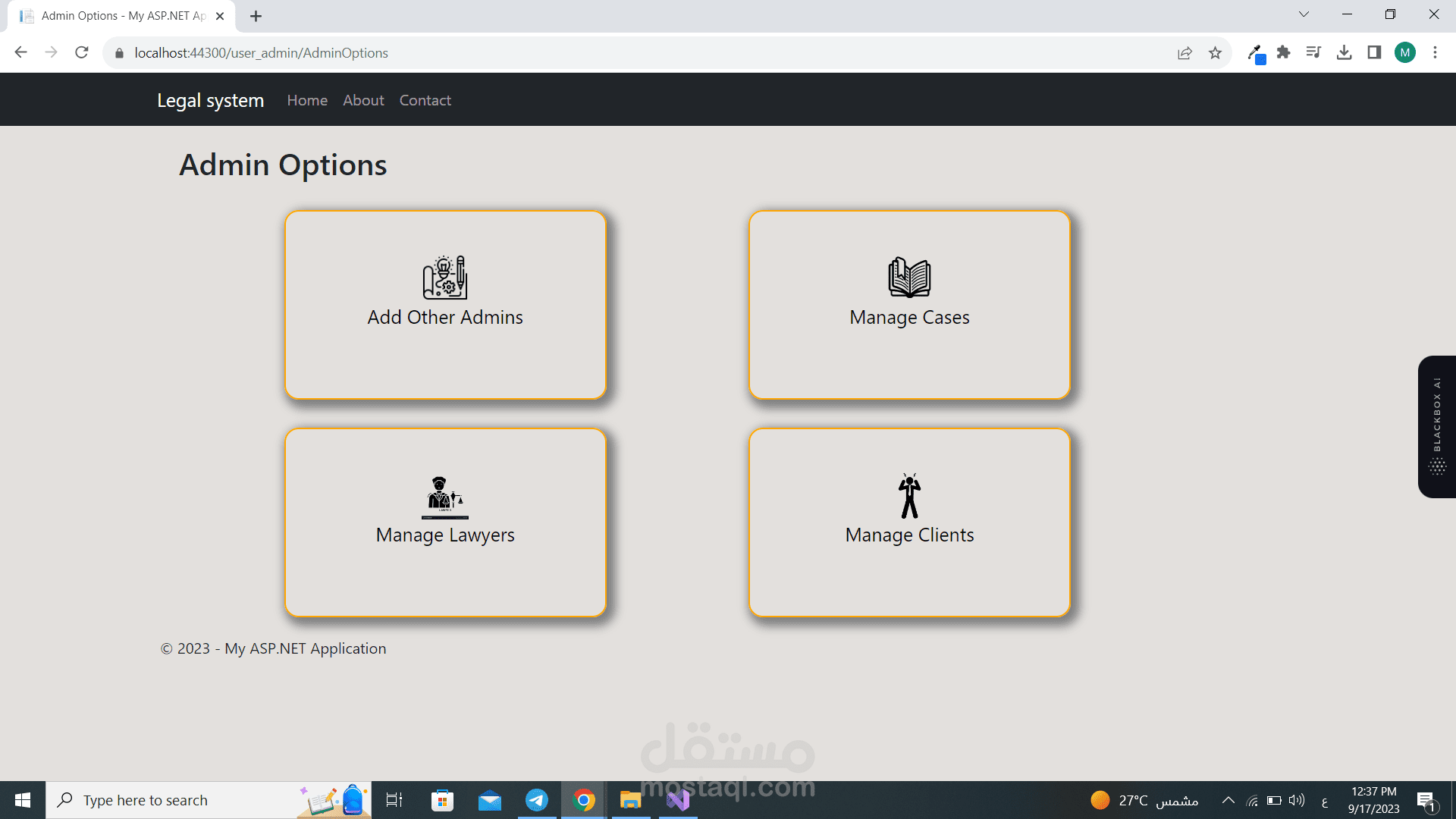Viewport: 1456px width, 819px height.
Task: Bookmark this page with the star icon
Action: [1216, 53]
